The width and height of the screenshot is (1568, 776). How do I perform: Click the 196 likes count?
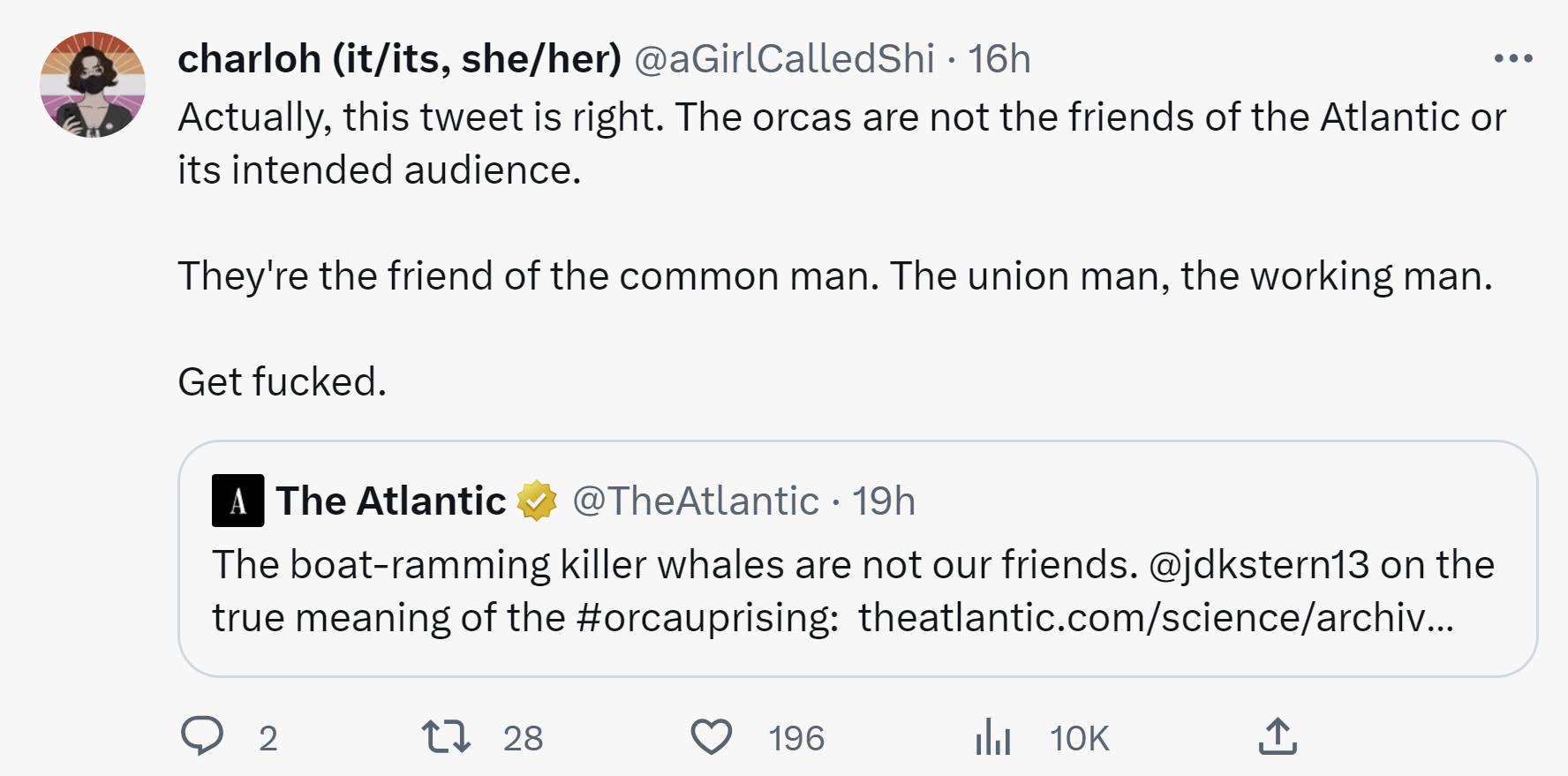click(x=796, y=738)
